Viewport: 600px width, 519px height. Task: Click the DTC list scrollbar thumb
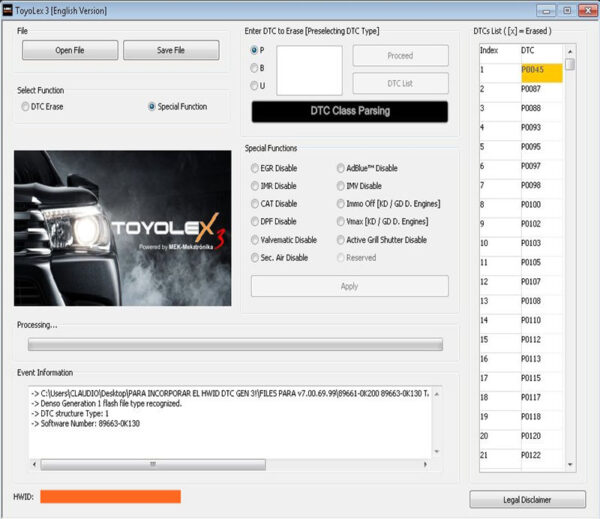570,64
